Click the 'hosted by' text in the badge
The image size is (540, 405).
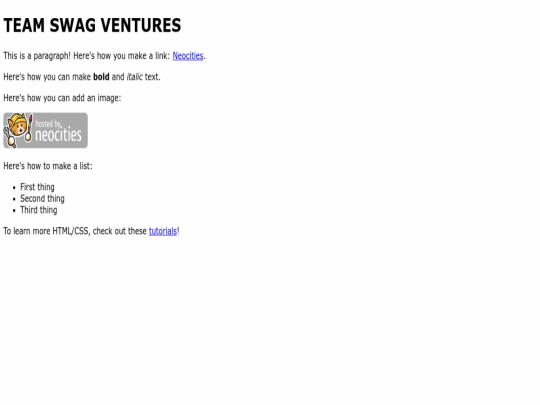click(x=48, y=124)
